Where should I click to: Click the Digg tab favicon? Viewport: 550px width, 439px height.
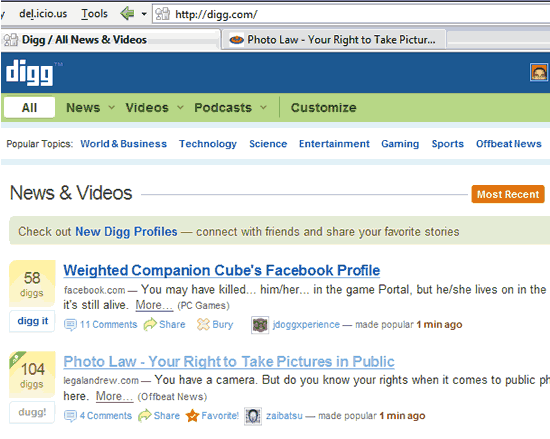[x=11, y=40]
